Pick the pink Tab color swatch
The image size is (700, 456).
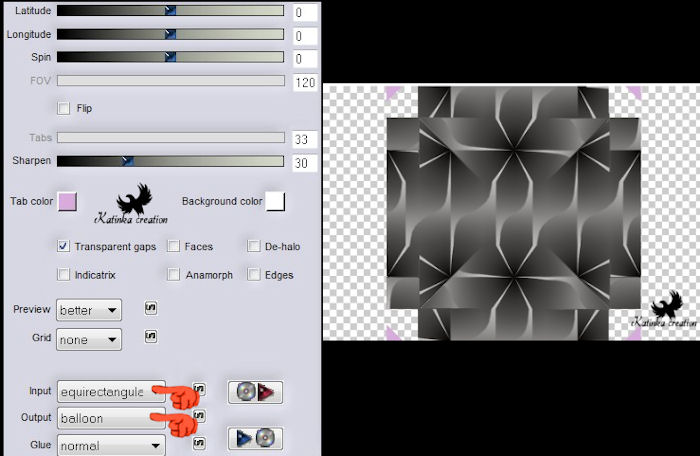click(x=68, y=202)
